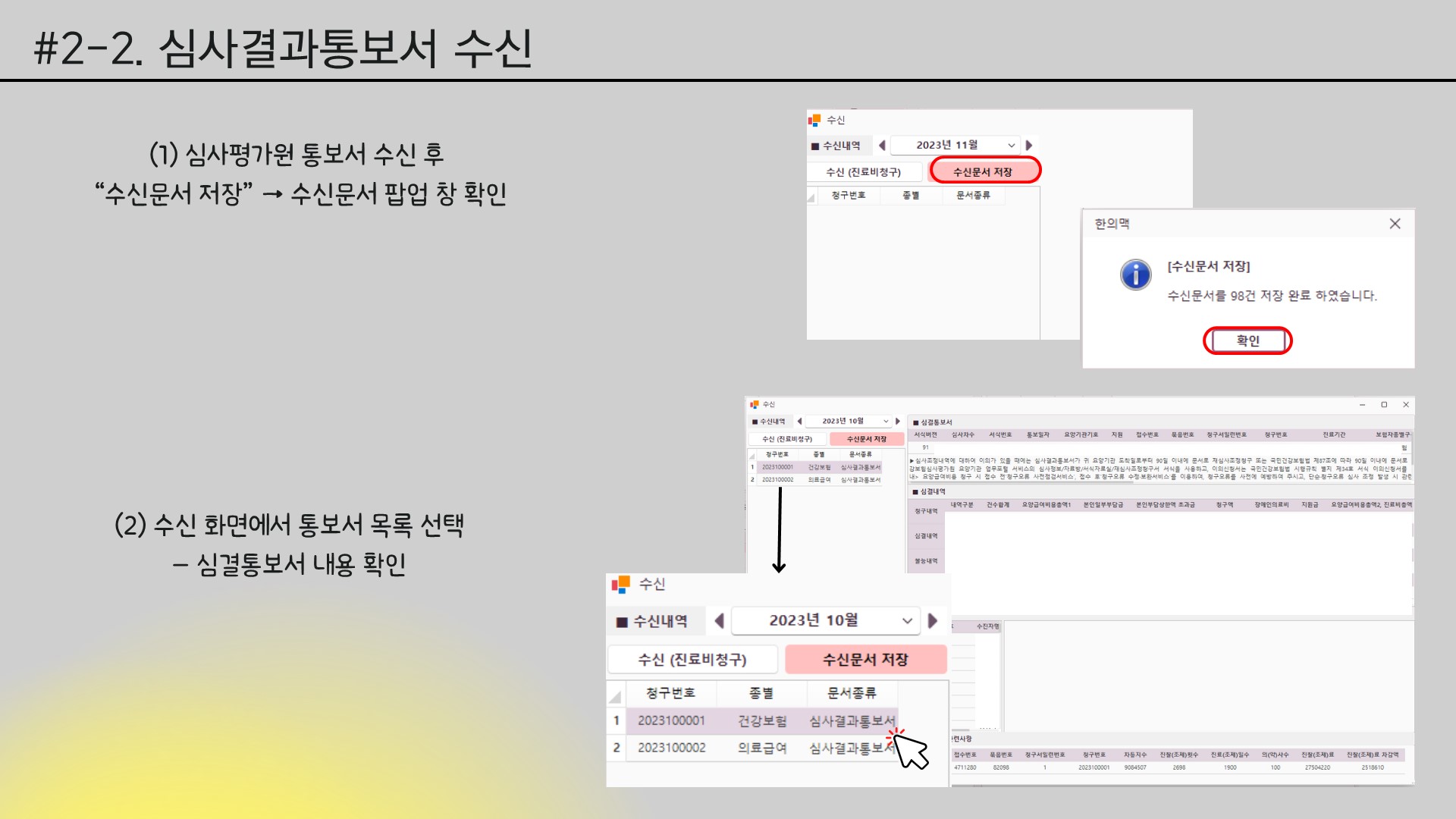Go to month after 2023년 11월
Screen dimensions: 1456x819
coord(1029,145)
